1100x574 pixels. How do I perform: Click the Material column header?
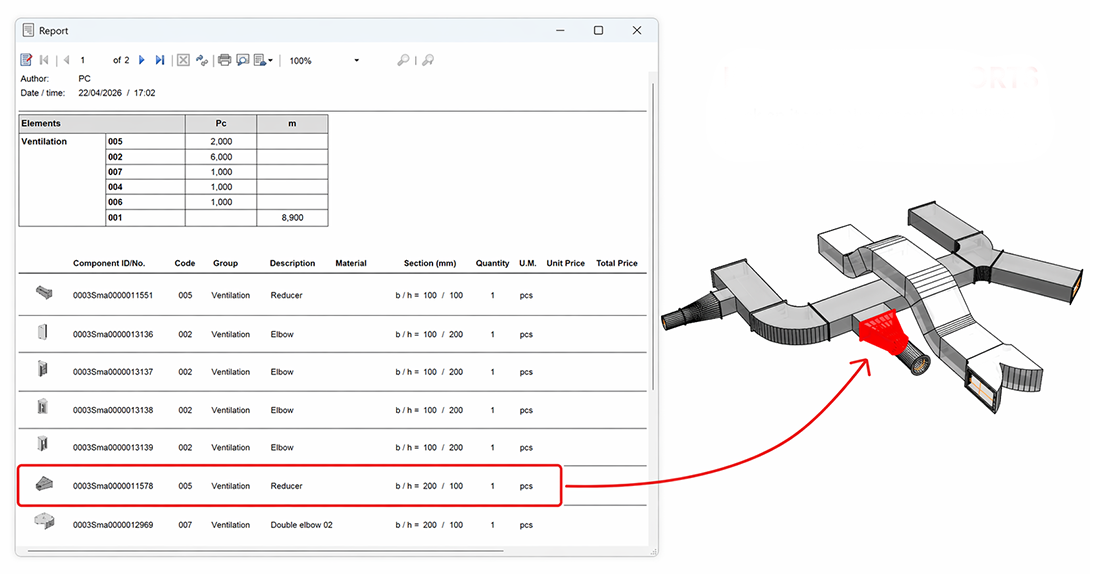pos(351,263)
